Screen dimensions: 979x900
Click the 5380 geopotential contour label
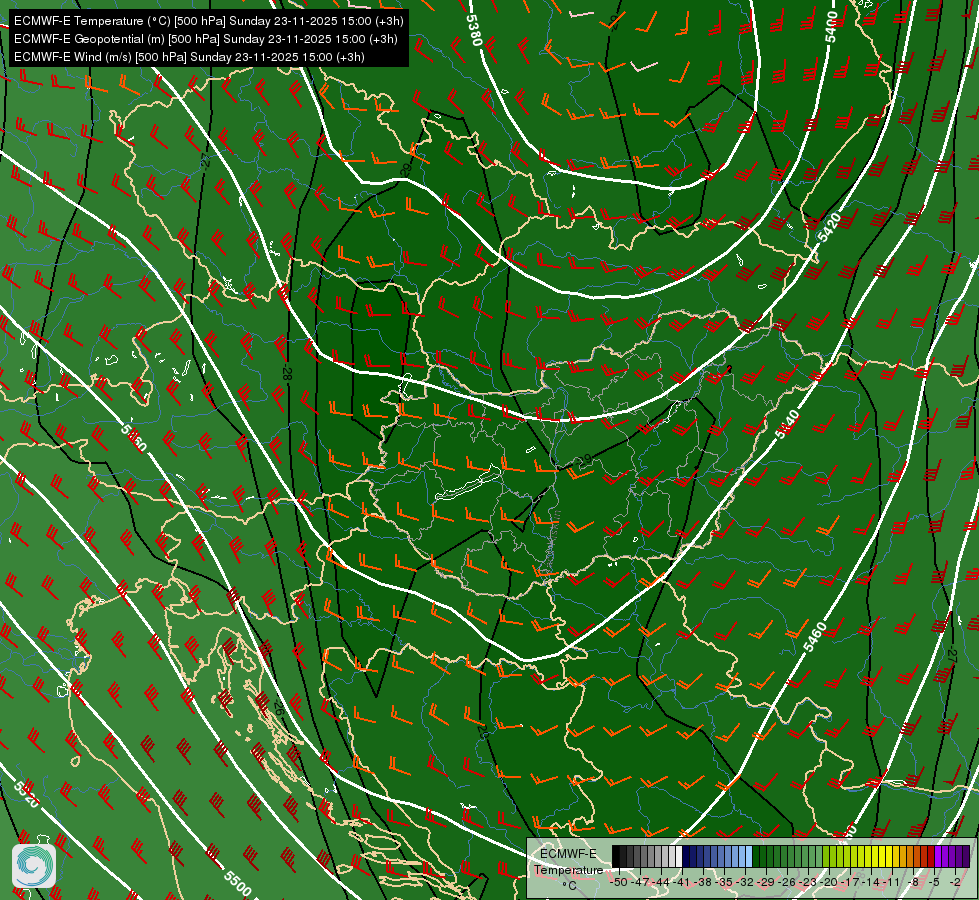(474, 29)
